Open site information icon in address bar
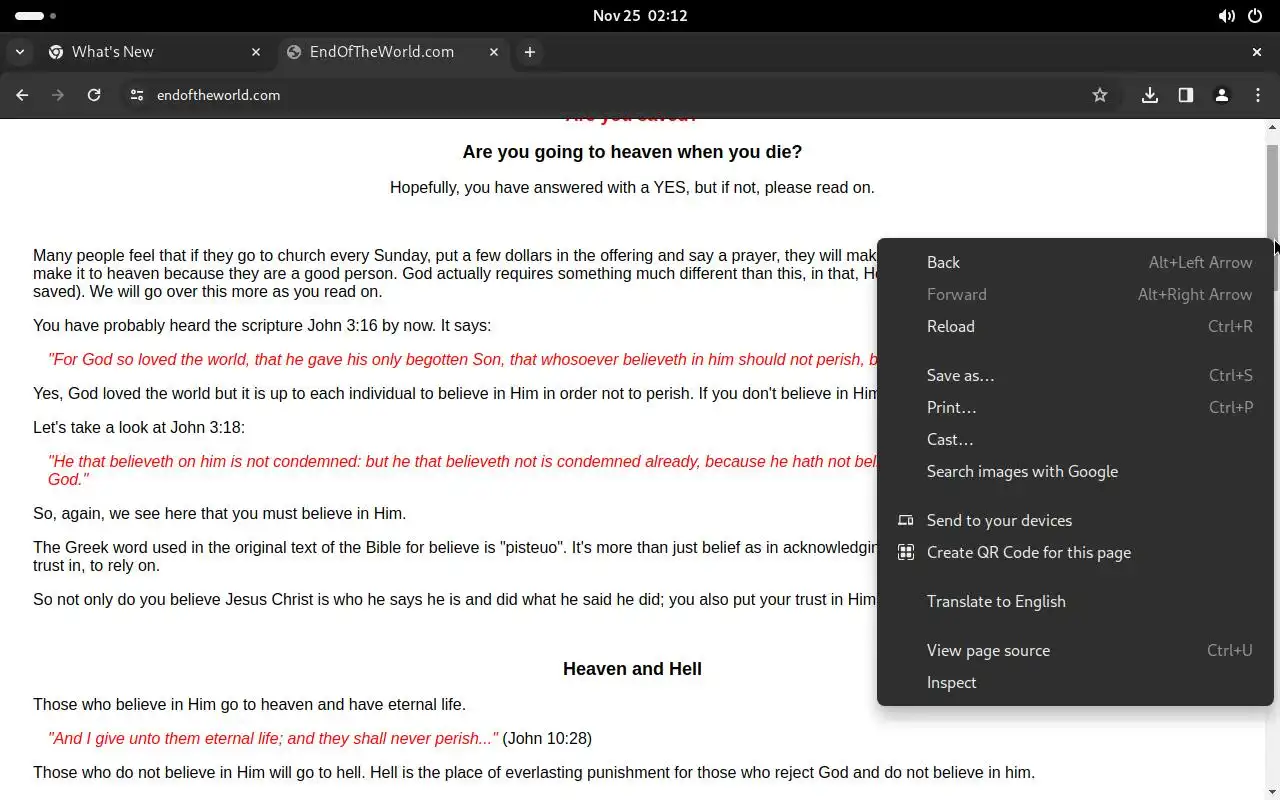Screen dimensions: 1280x800 [x=137, y=95]
